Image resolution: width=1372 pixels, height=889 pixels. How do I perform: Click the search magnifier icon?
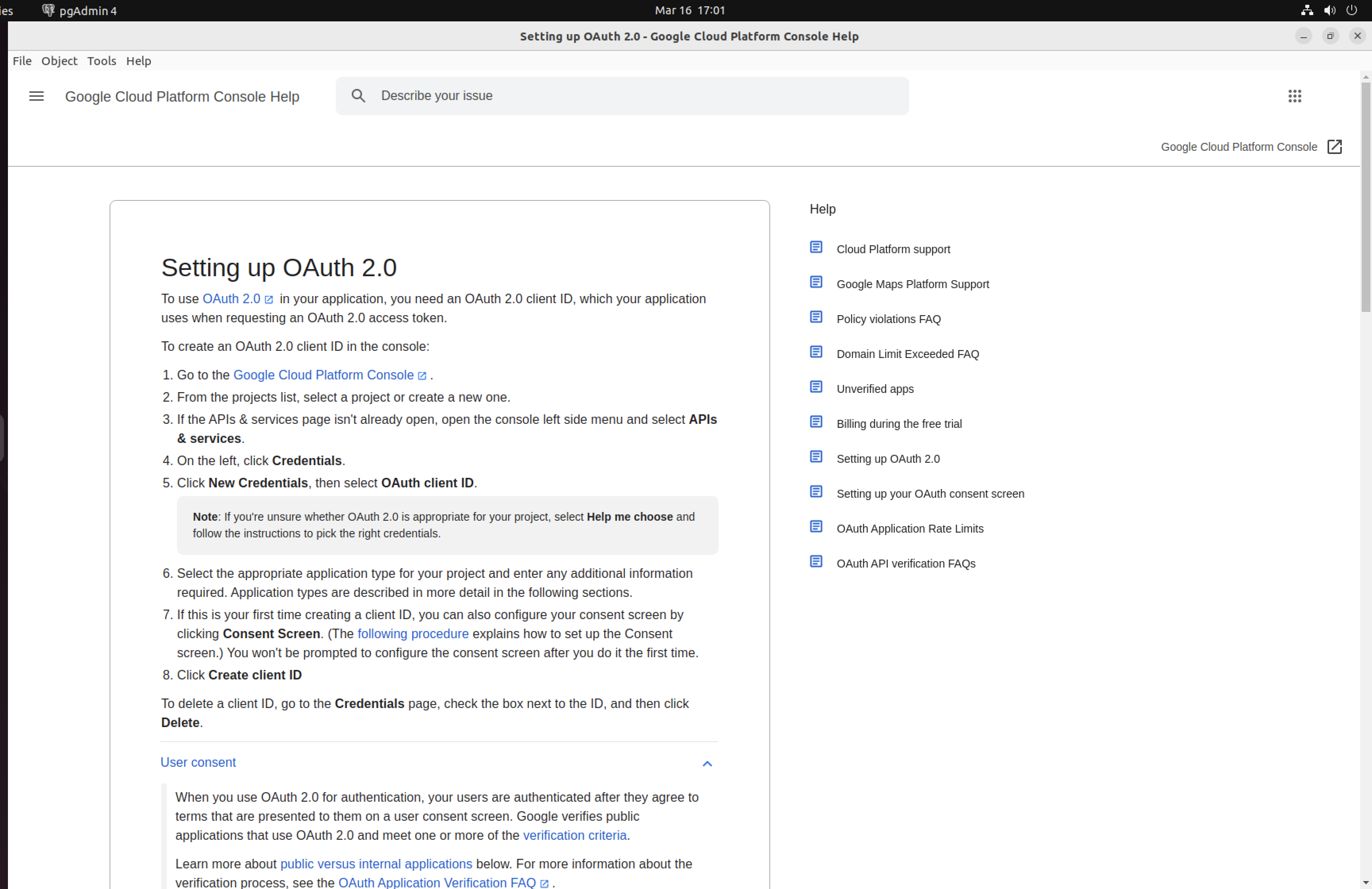tap(358, 96)
